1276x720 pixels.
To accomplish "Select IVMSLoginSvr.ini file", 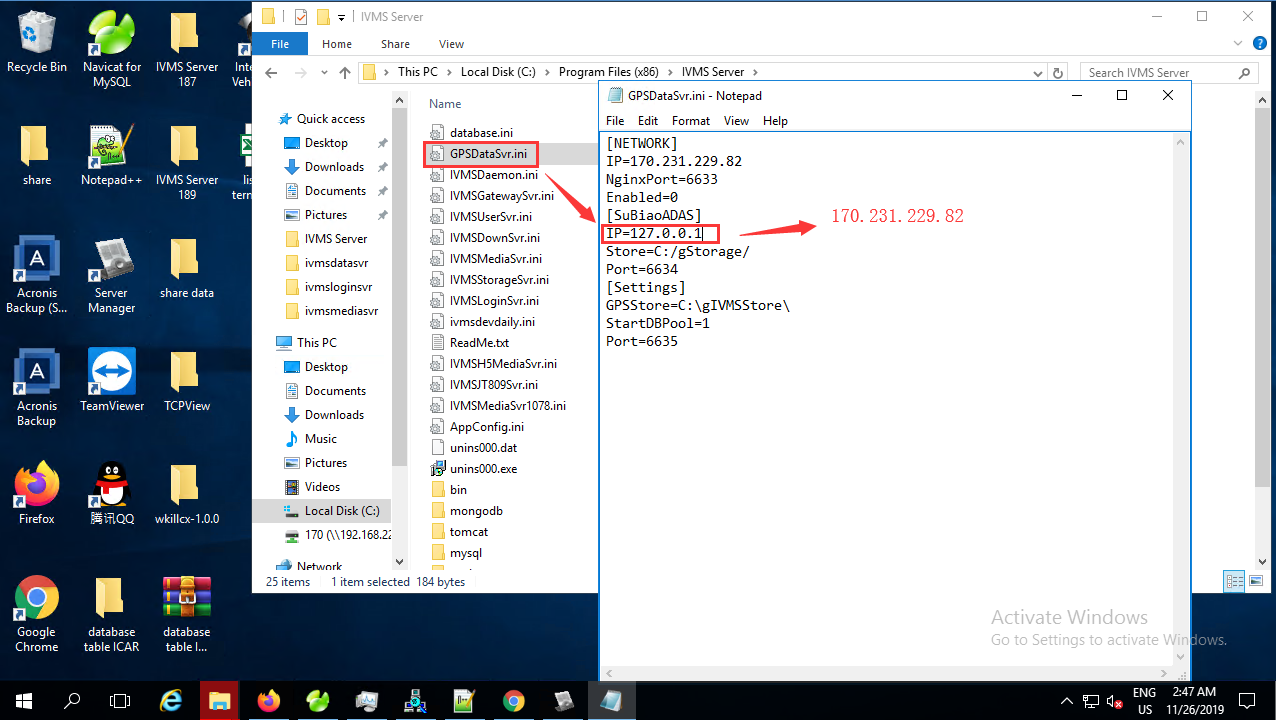I will click(x=494, y=301).
